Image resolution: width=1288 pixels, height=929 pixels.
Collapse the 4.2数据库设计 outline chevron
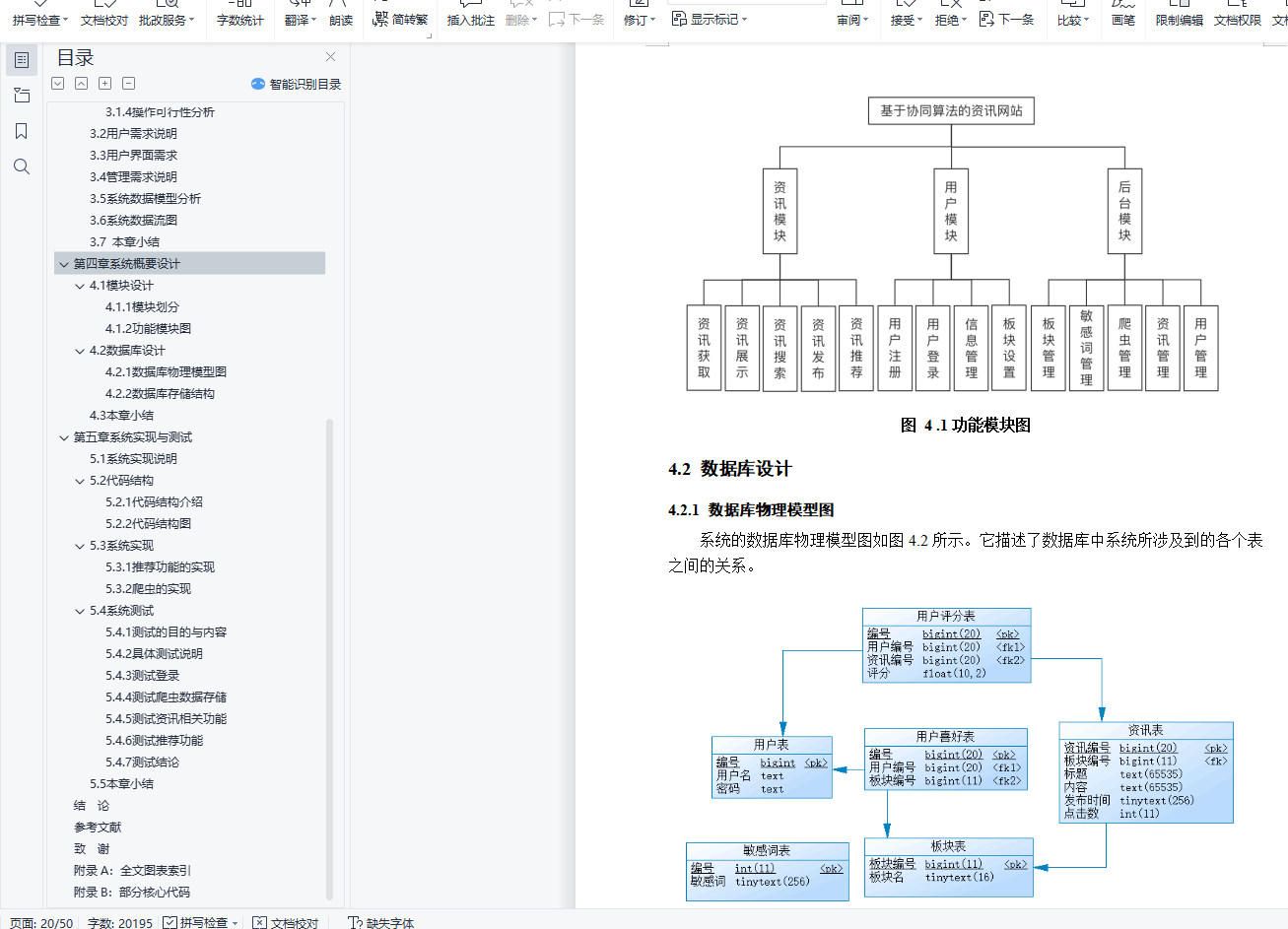coord(80,351)
